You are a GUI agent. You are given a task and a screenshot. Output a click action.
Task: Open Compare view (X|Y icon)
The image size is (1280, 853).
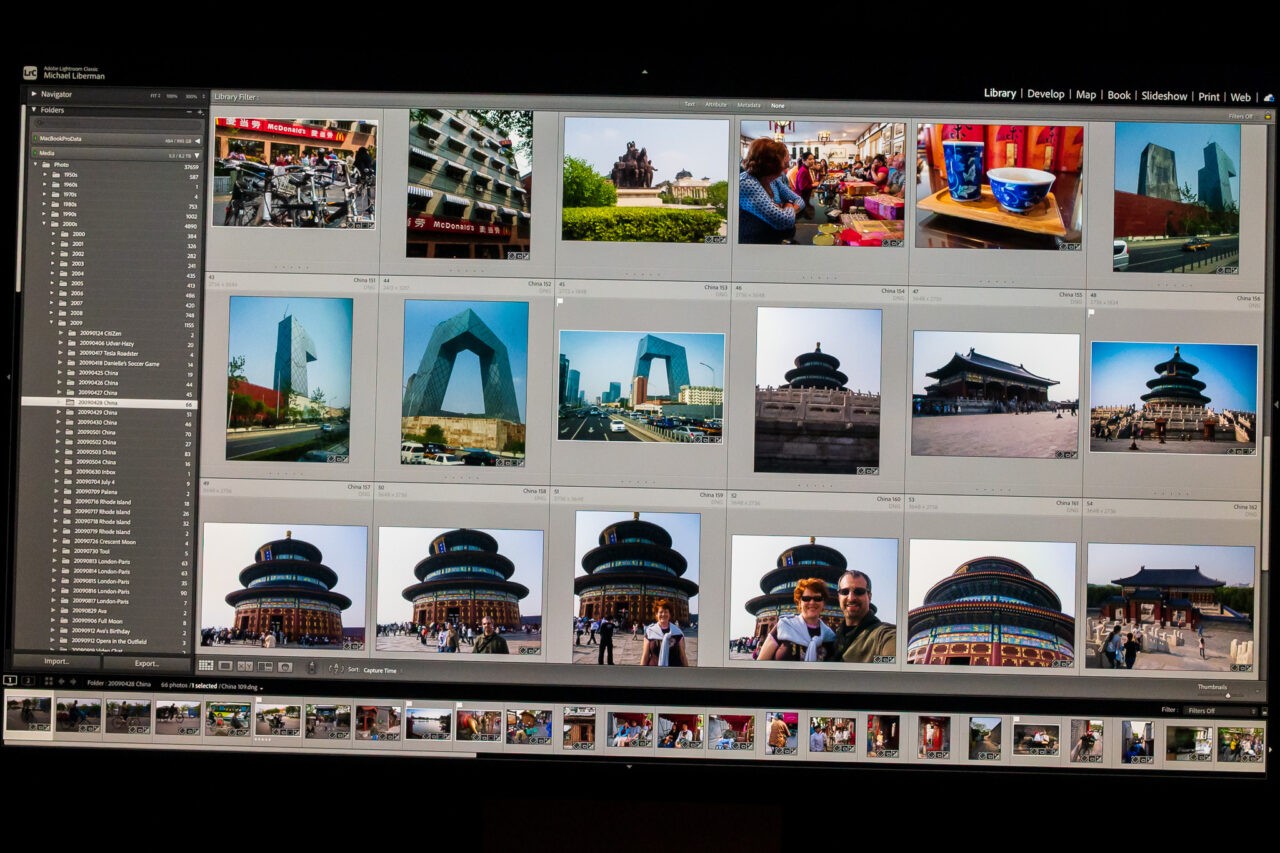tap(245, 666)
